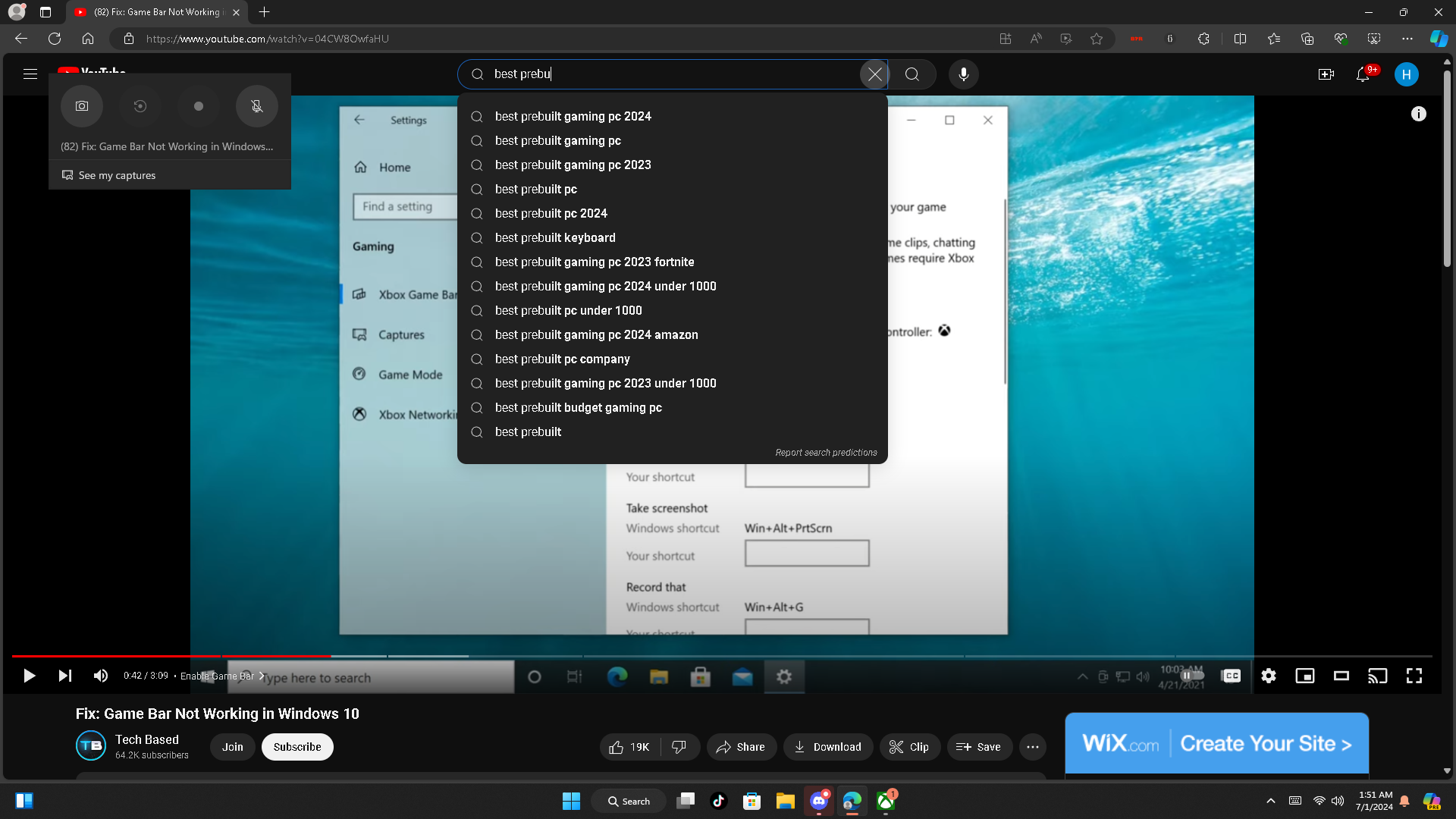This screenshot has height=819, width=1456.
Task: Open more actions ellipsis under video
Action: [1033, 747]
